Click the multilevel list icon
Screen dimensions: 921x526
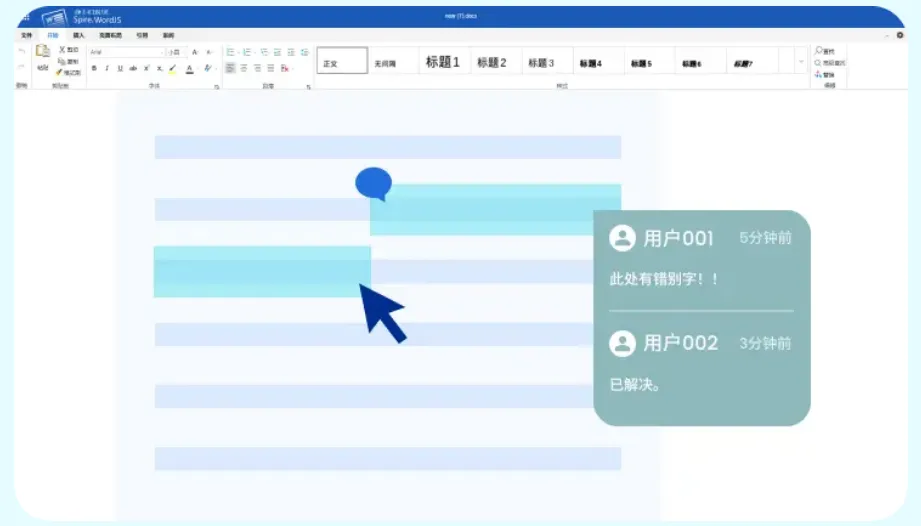[x=264, y=52]
